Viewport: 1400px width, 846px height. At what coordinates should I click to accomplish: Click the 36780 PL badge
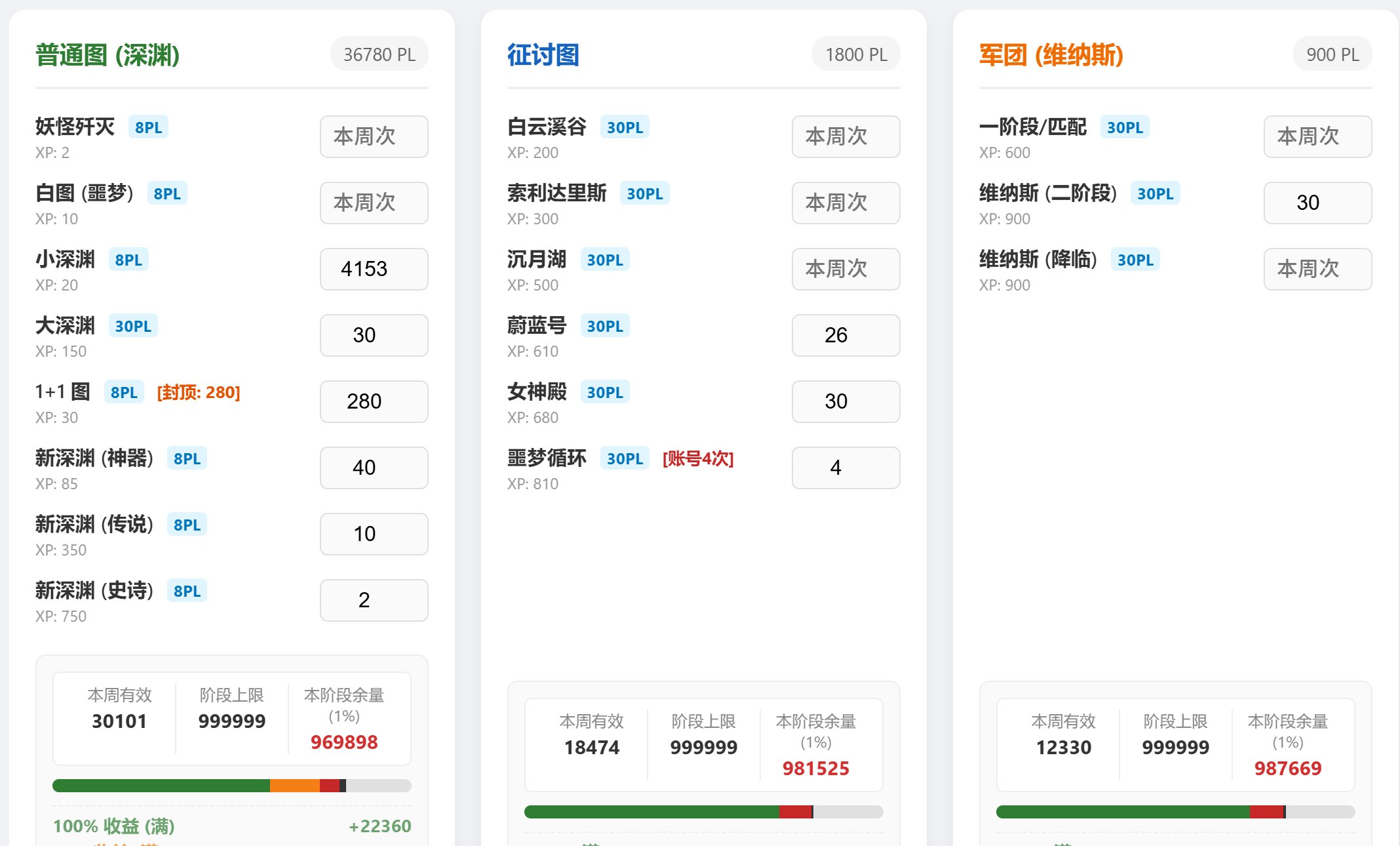[378, 54]
